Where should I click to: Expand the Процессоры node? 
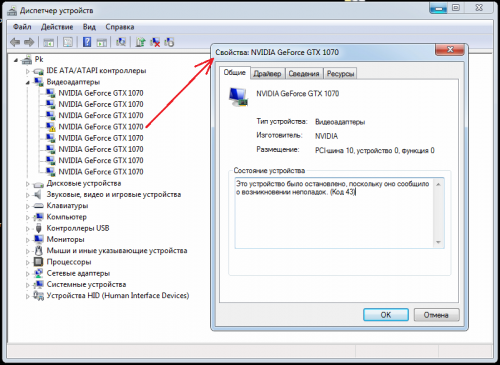point(28,262)
